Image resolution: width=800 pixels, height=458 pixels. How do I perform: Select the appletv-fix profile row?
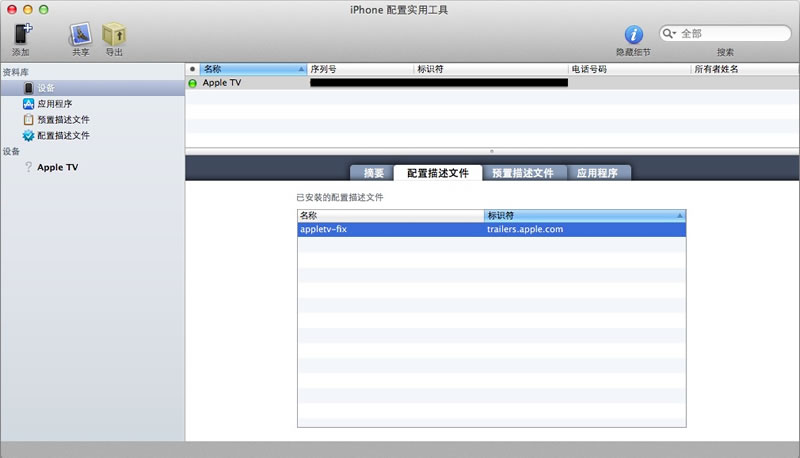(490, 229)
